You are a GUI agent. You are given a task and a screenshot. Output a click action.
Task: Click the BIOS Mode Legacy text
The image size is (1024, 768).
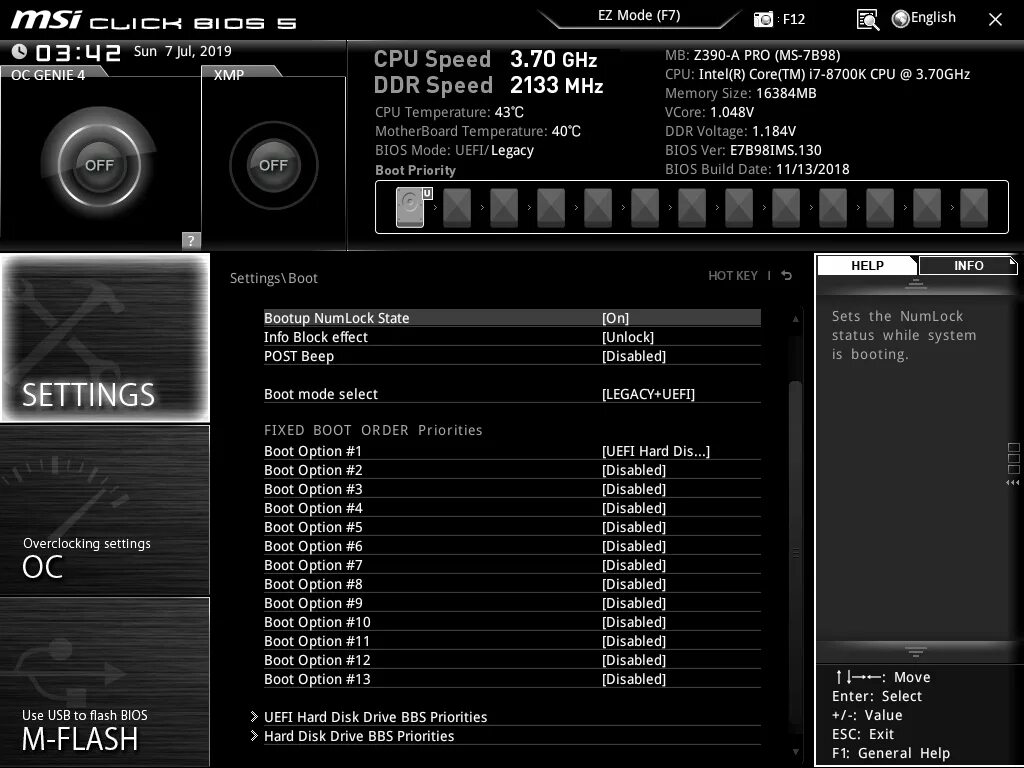512,150
